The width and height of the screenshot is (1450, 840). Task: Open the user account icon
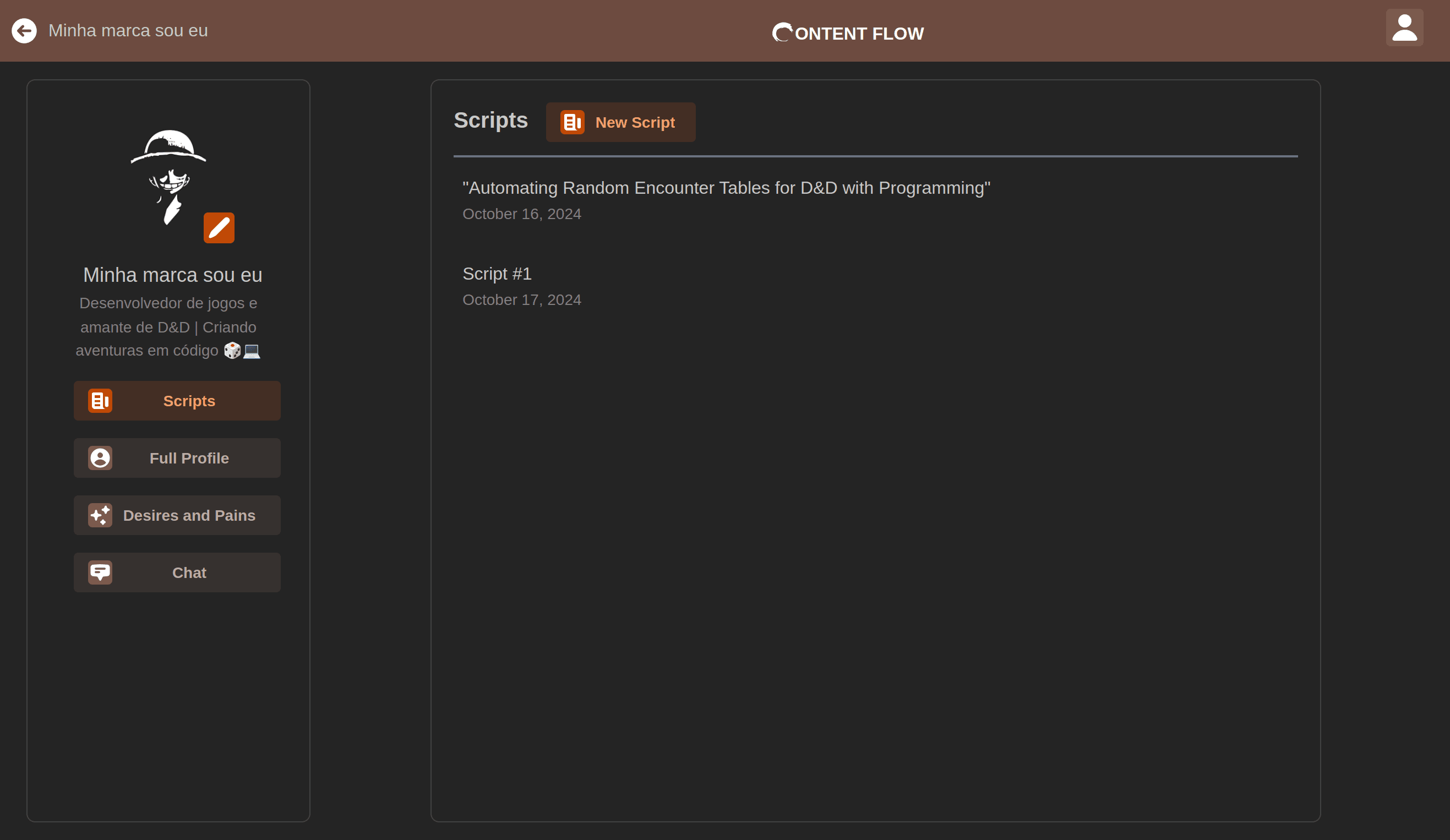(x=1404, y=28)
